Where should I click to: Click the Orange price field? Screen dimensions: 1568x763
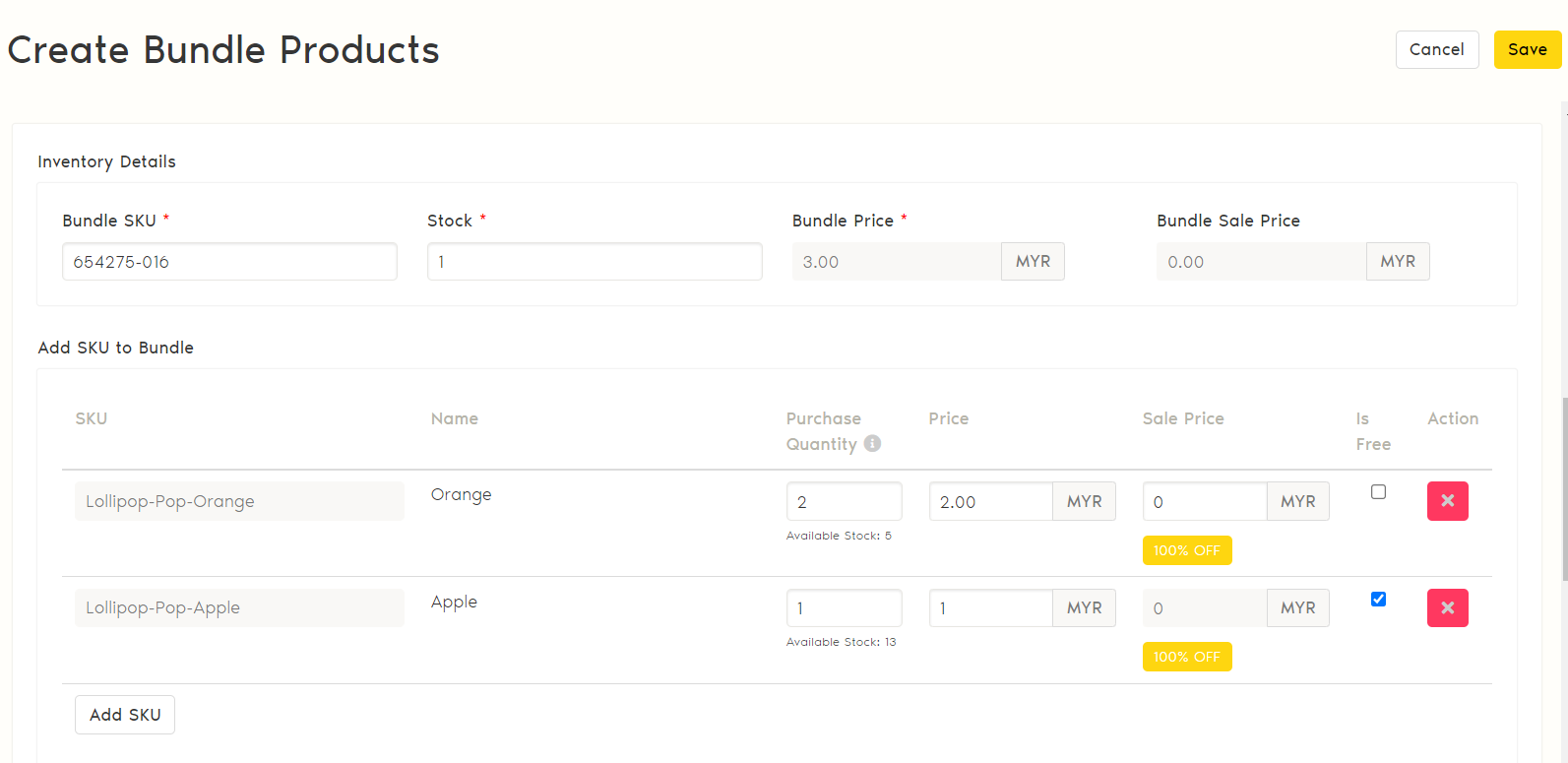point(990,502)
